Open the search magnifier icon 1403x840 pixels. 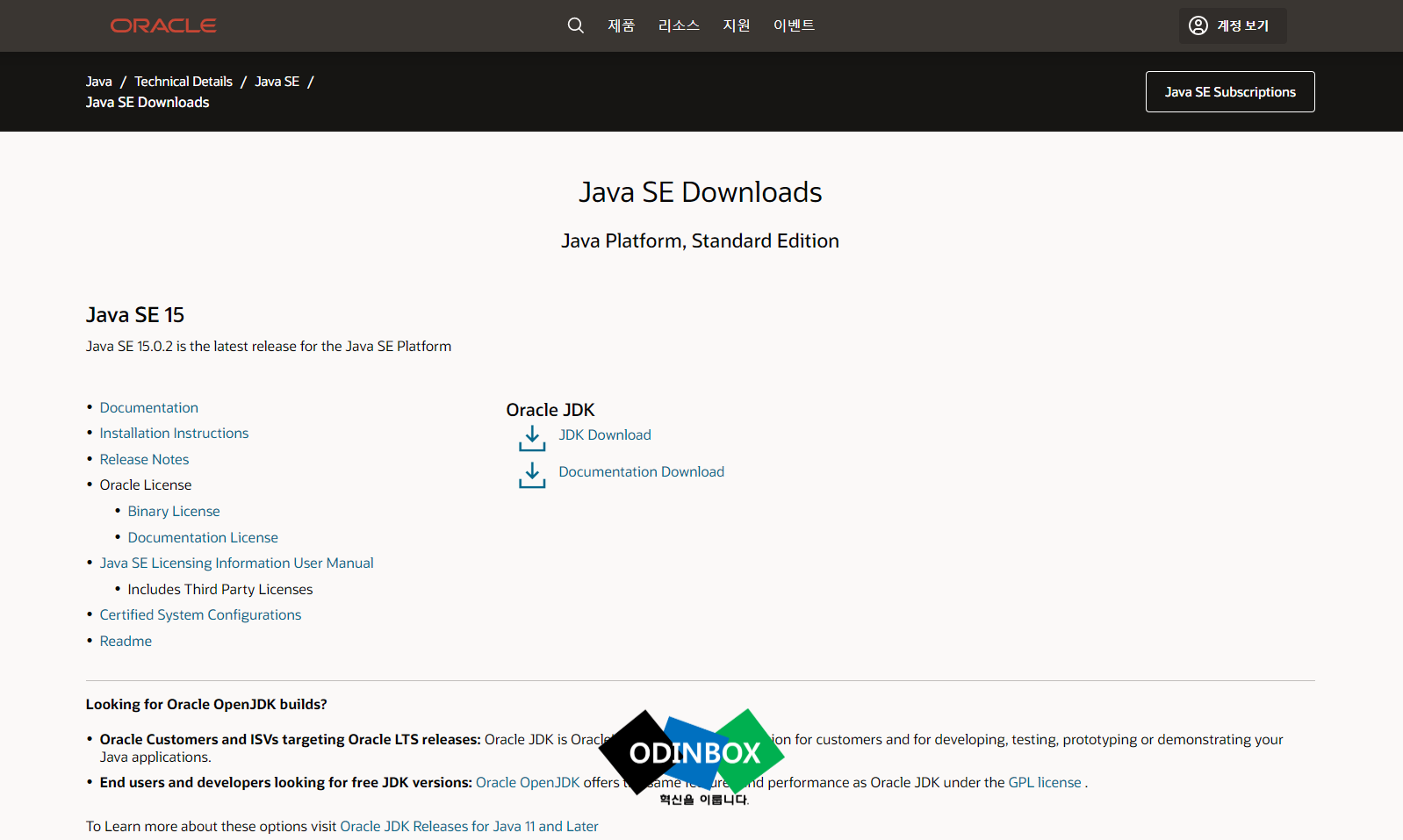[576, 25]
